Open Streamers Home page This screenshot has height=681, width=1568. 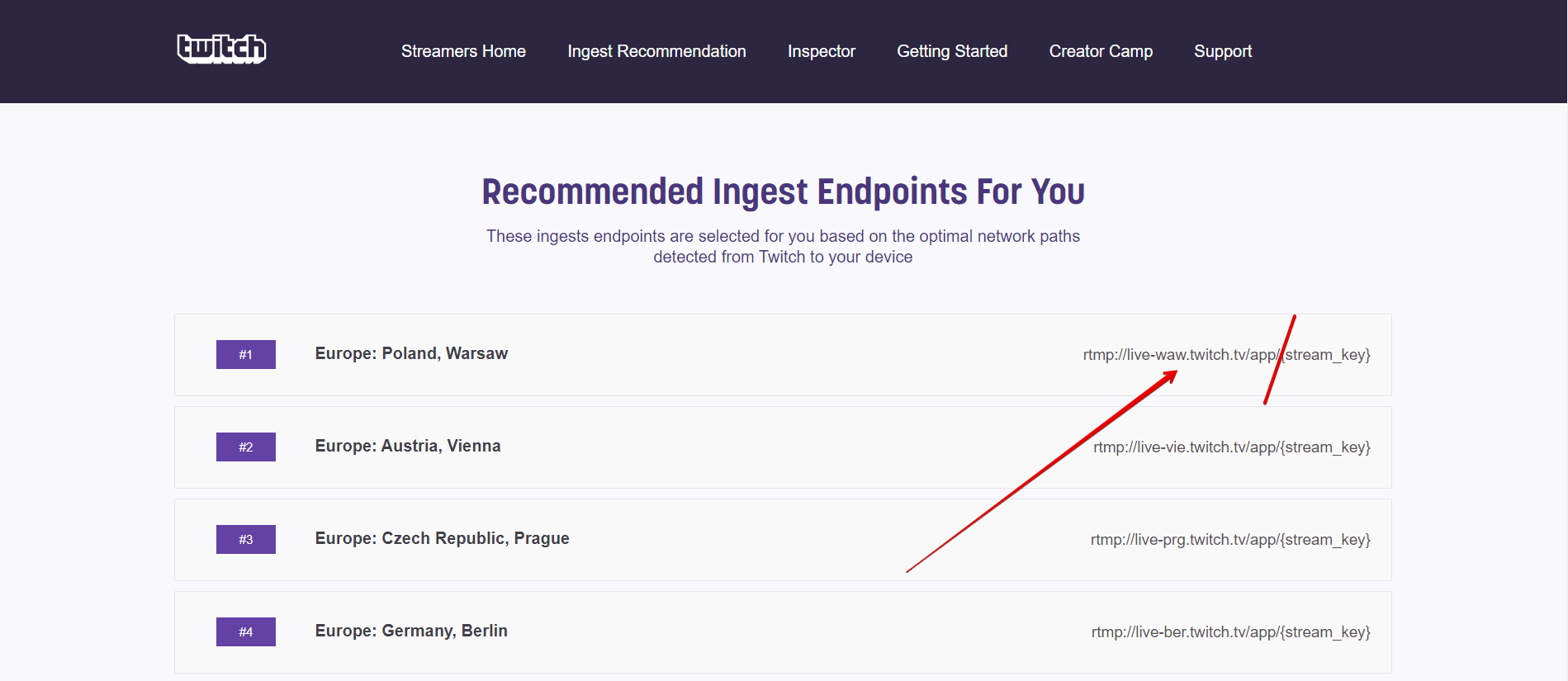[463, 51]
